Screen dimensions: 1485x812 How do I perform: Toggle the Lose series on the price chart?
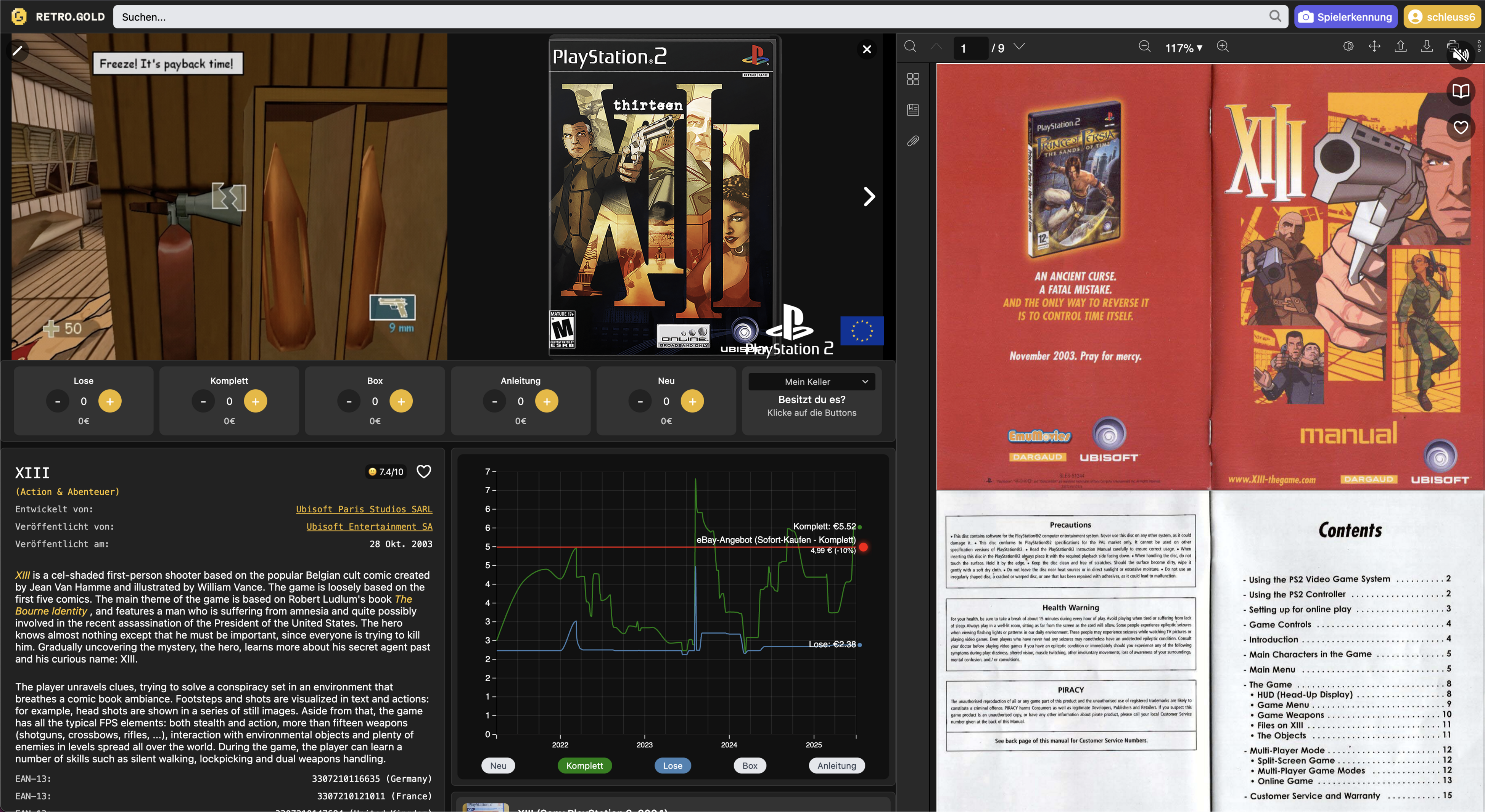pos(672,765)
